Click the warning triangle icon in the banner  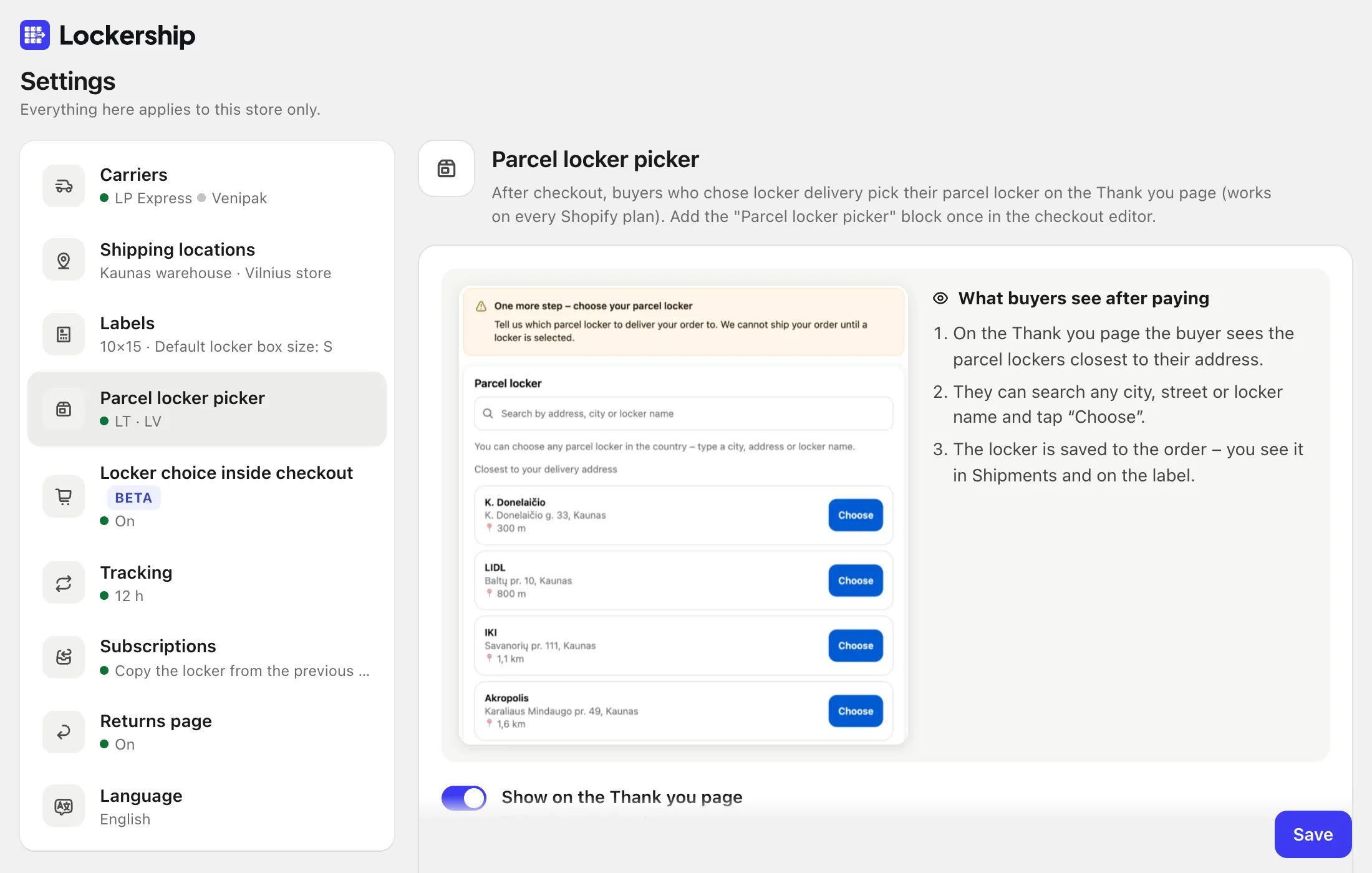[481, 306]
